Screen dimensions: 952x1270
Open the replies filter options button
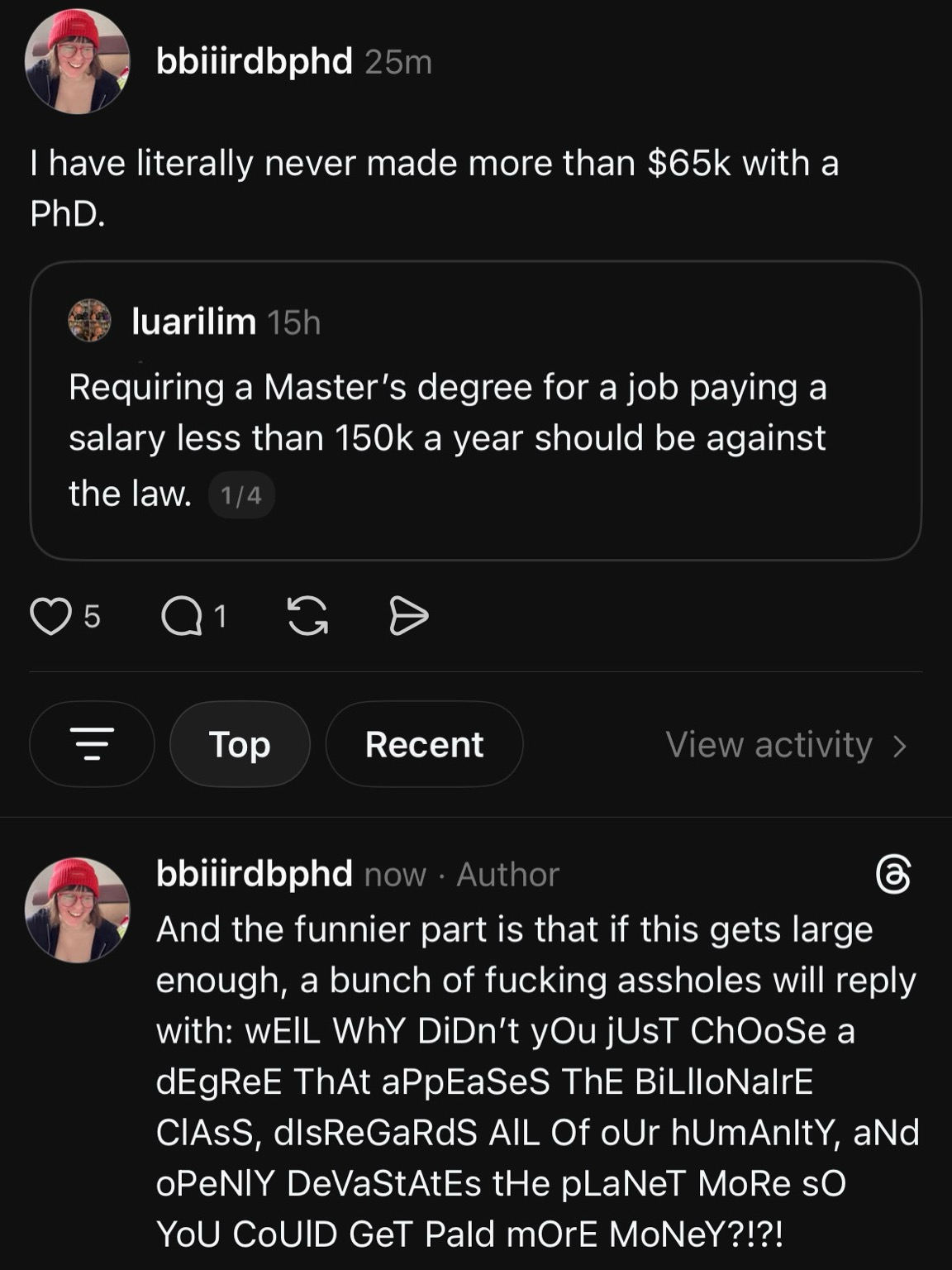(x=92, y=744)
